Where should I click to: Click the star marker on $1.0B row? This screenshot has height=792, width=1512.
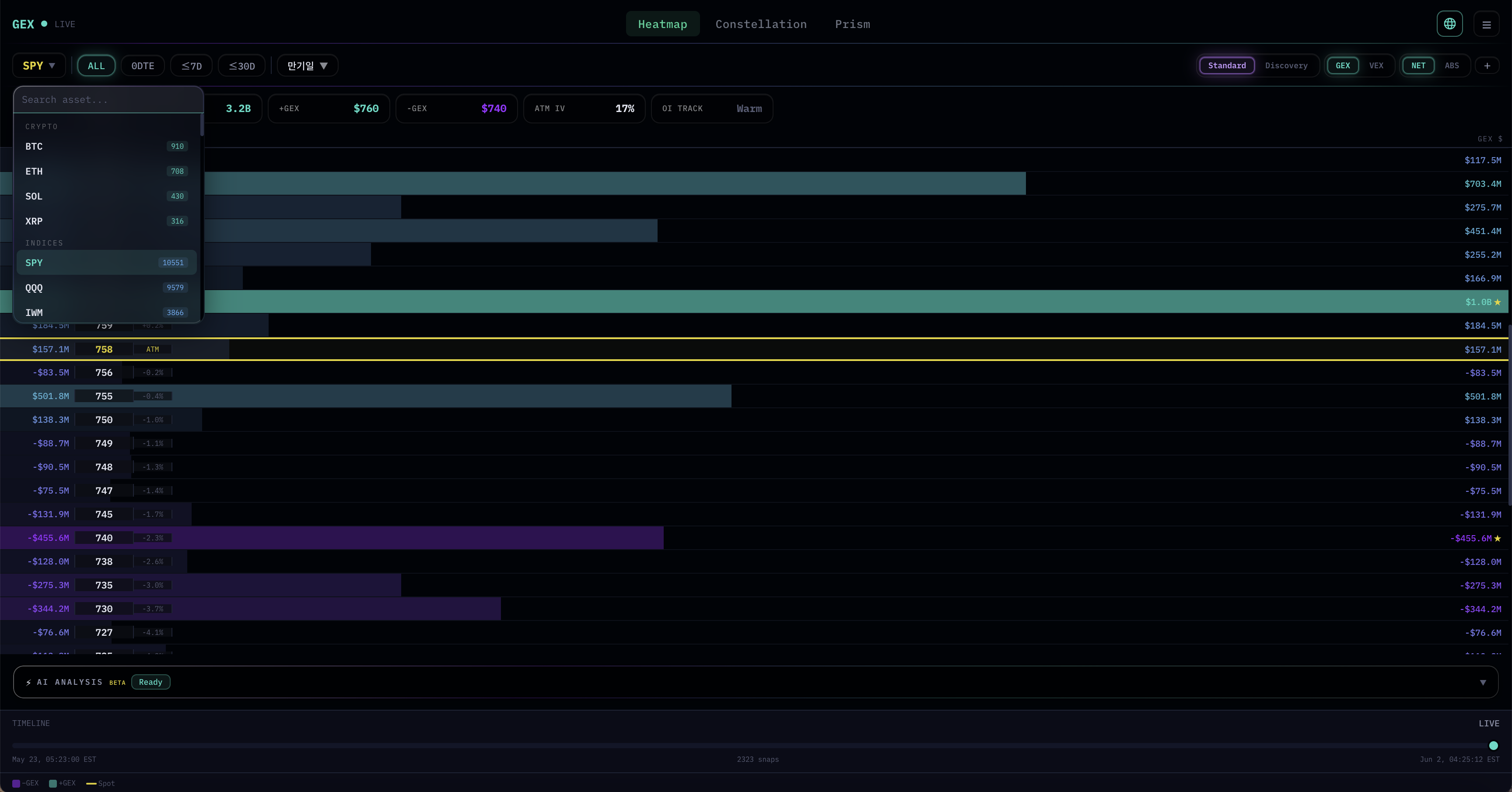click(1497, 302)
